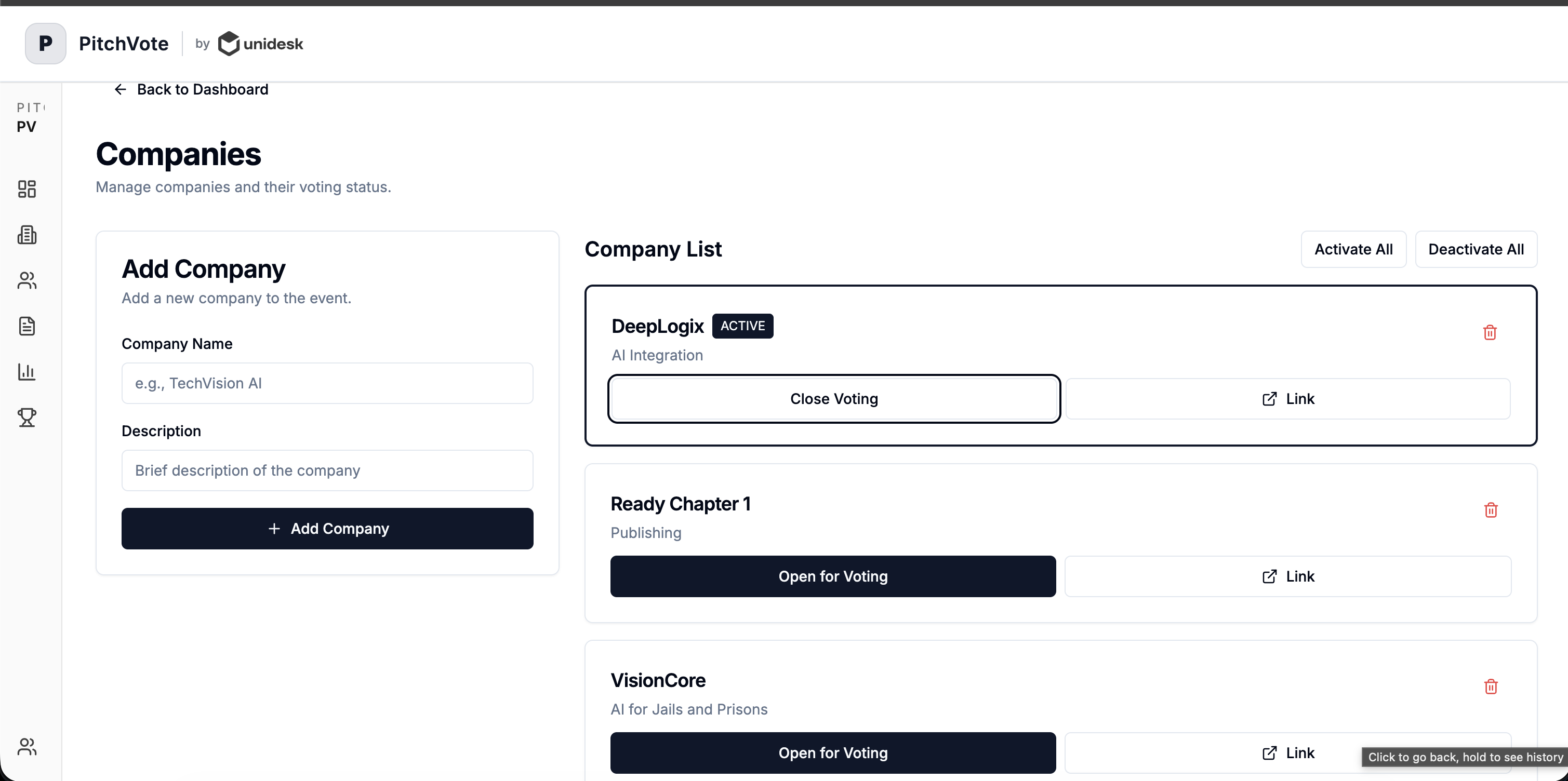The height and width of the screenshot is (781, 1568).
Task: Focus the Company Name input field
Action: coord(327,383)
